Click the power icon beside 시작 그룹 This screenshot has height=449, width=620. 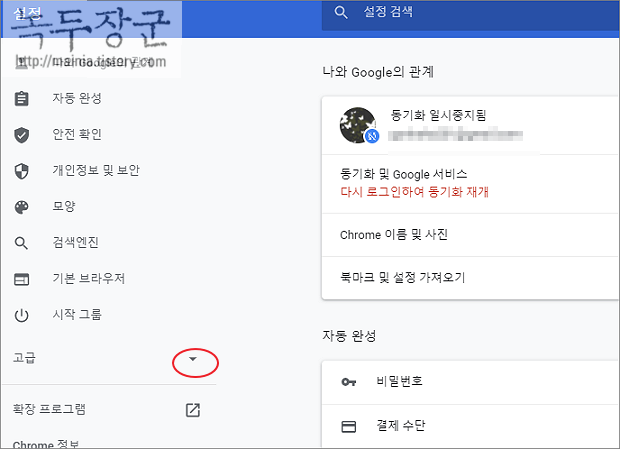[21, 315]
